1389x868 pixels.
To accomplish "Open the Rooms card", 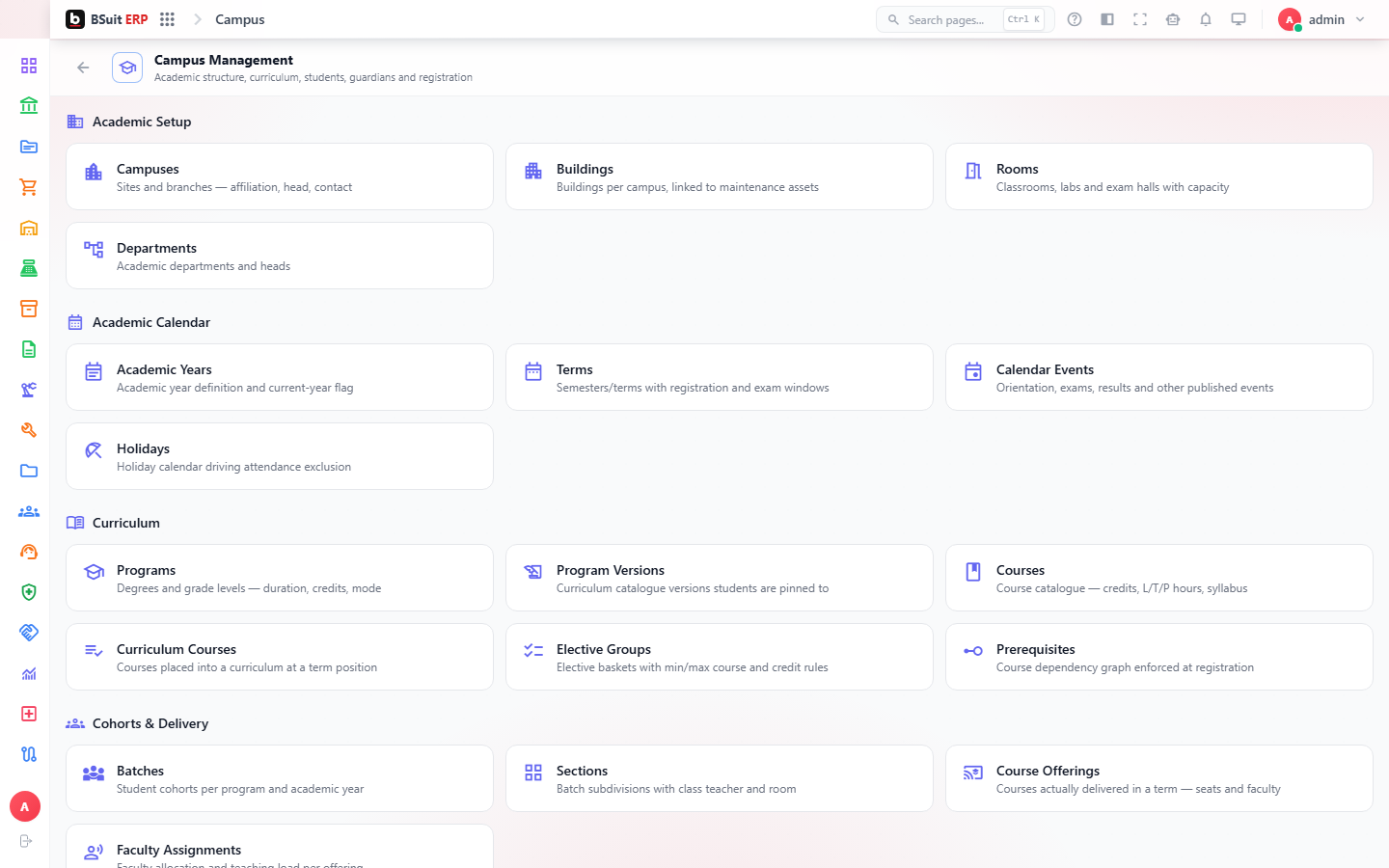I will [x=1159, y=176].
